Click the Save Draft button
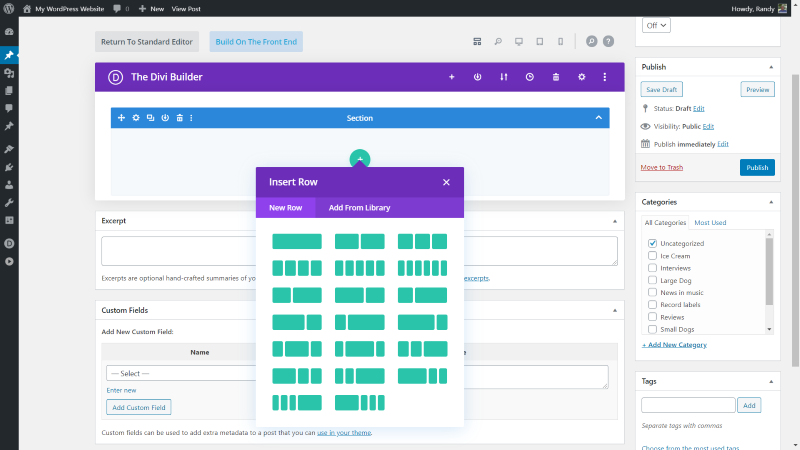The width and height of the screenshot is (800, 450). point(661,89)
